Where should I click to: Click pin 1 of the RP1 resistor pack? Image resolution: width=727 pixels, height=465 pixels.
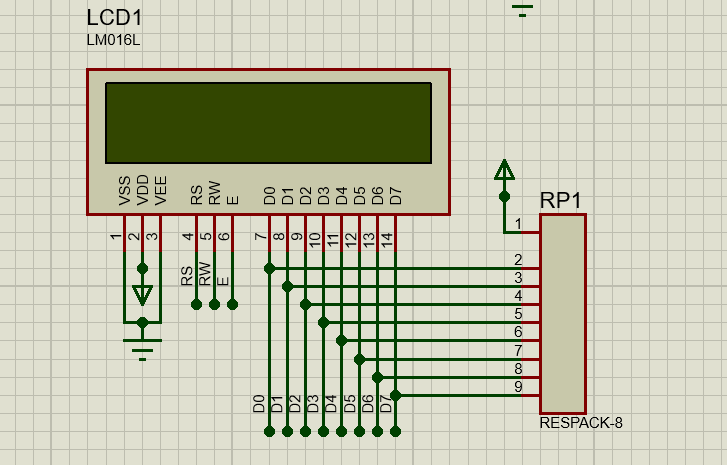click(x=520, y=232)
